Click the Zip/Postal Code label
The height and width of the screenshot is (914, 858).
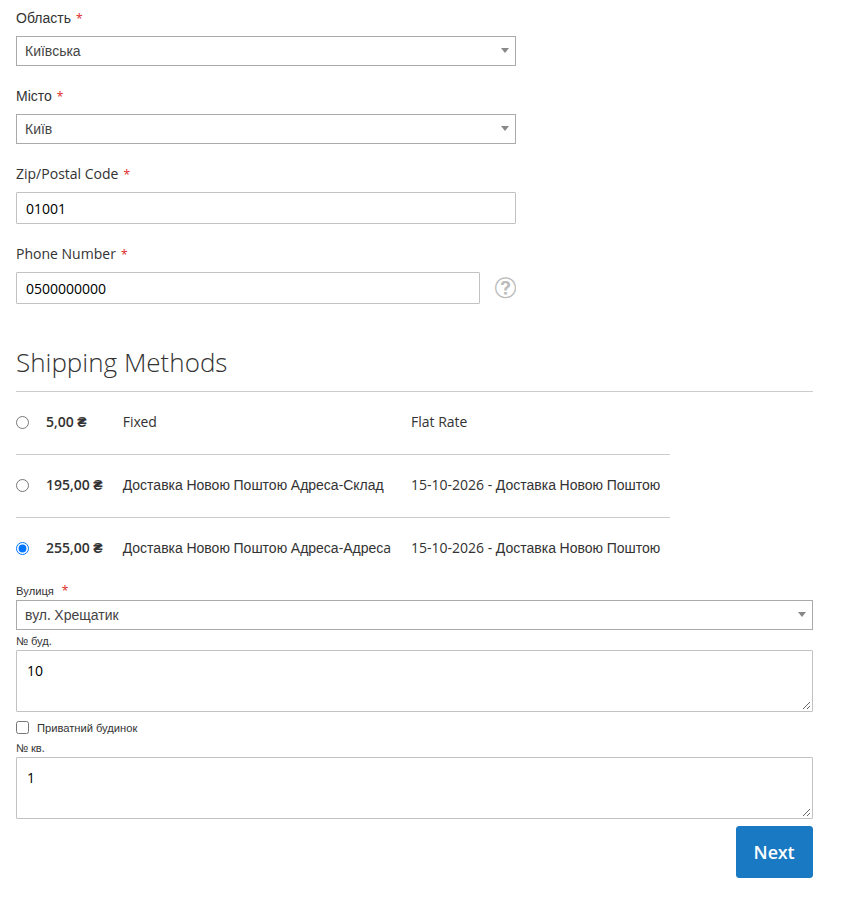67,174
